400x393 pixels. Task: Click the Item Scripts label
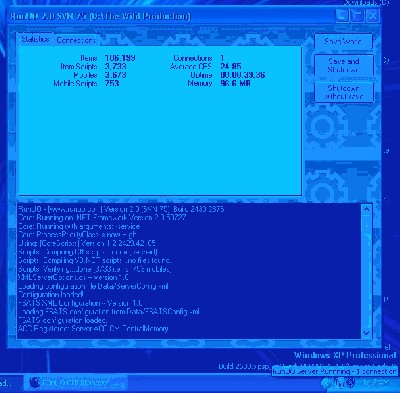pos(79,67)
